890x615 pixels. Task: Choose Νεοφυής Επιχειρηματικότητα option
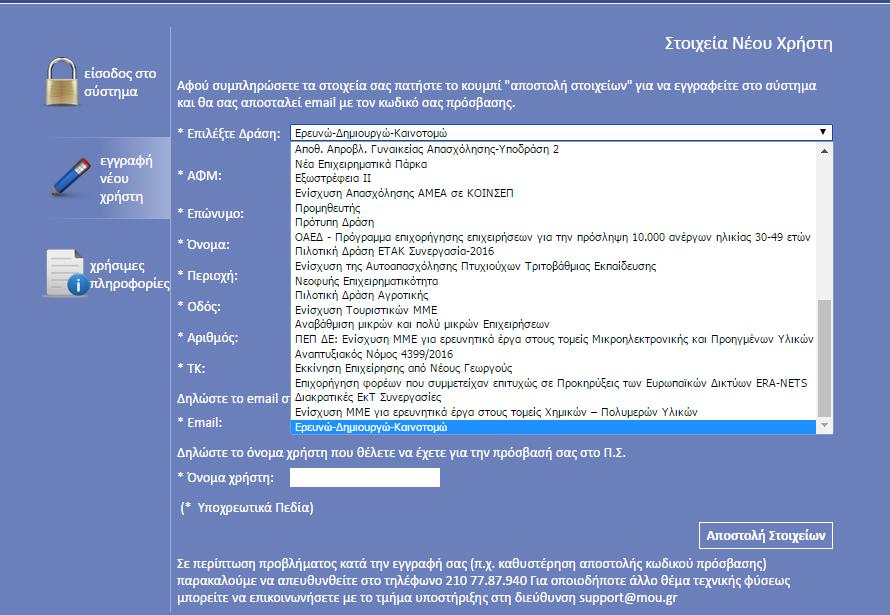click(553, 280)
